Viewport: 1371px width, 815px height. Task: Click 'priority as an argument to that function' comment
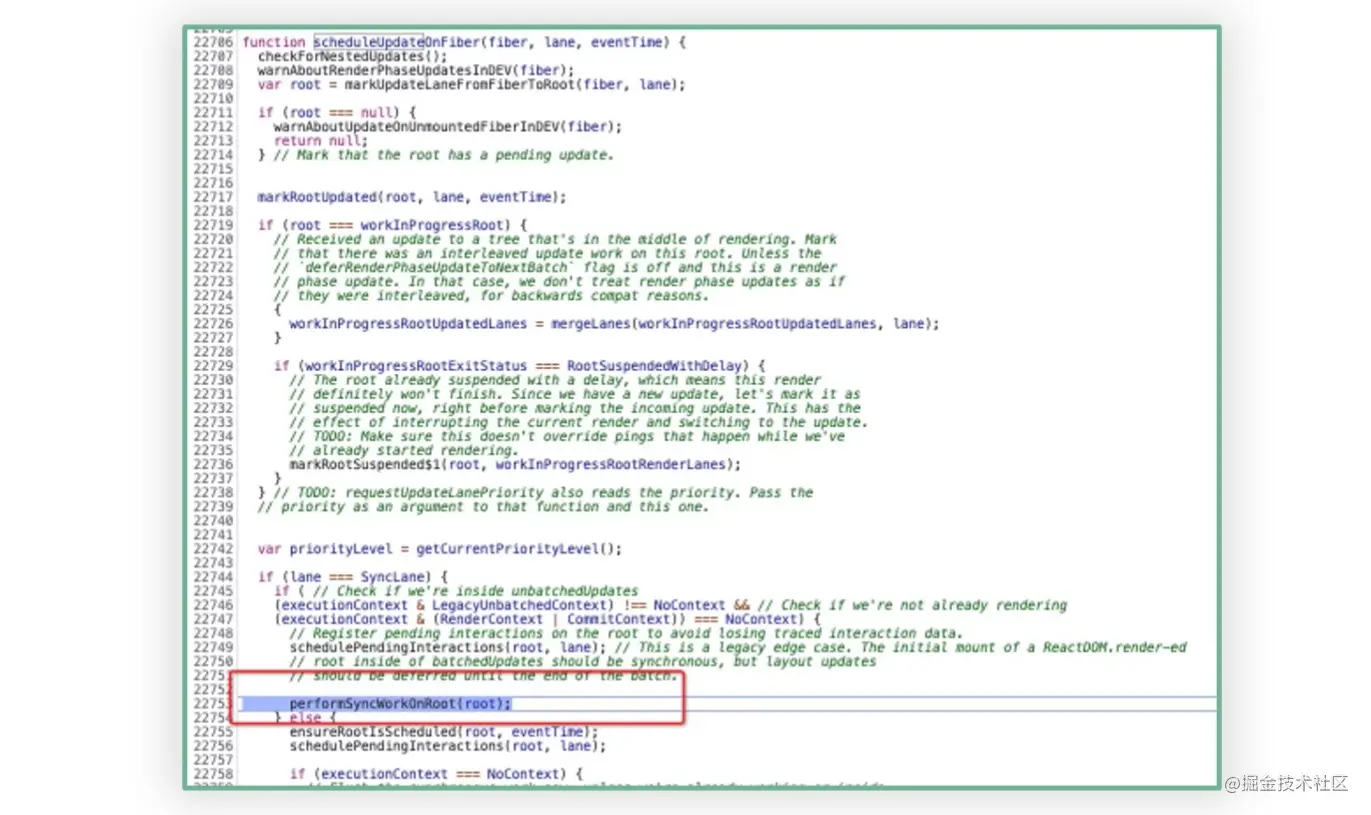pyautogui.click(x=483, y=506)
